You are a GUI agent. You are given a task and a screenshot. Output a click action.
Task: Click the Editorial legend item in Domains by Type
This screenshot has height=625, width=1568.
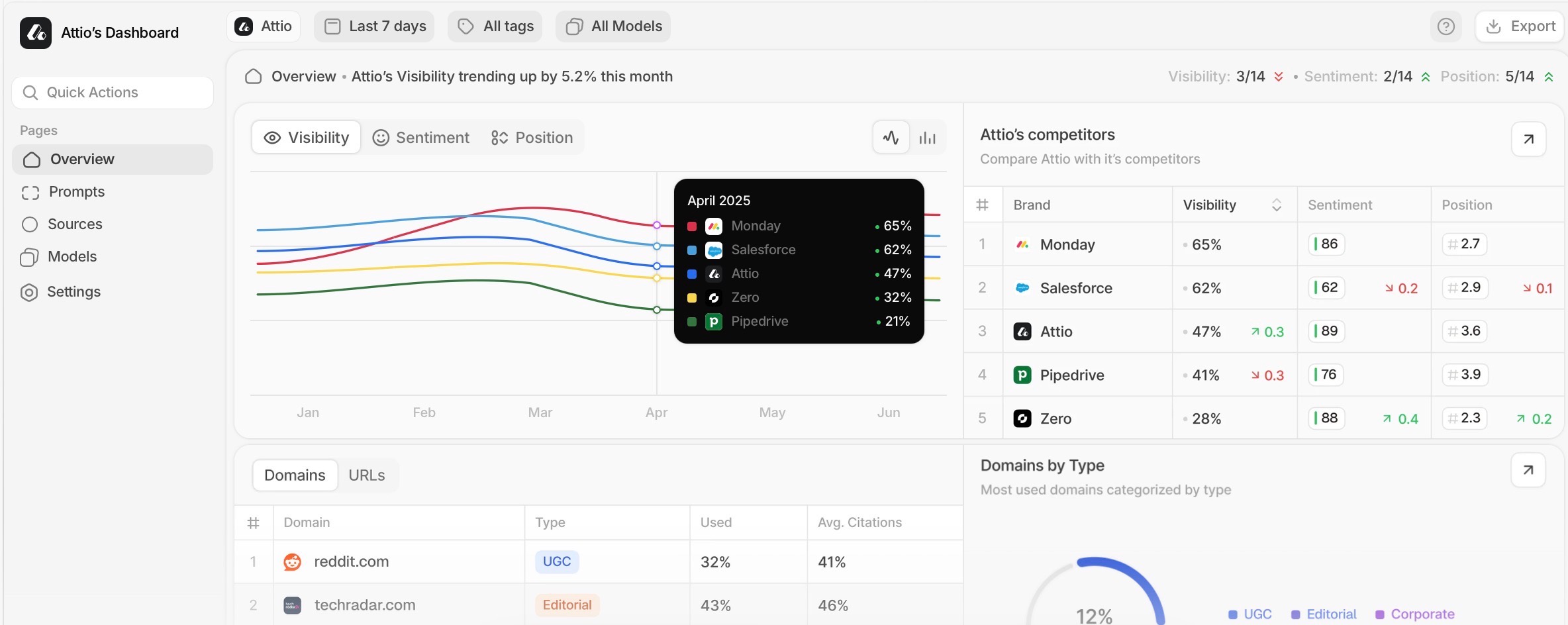tap(1324, 614)
